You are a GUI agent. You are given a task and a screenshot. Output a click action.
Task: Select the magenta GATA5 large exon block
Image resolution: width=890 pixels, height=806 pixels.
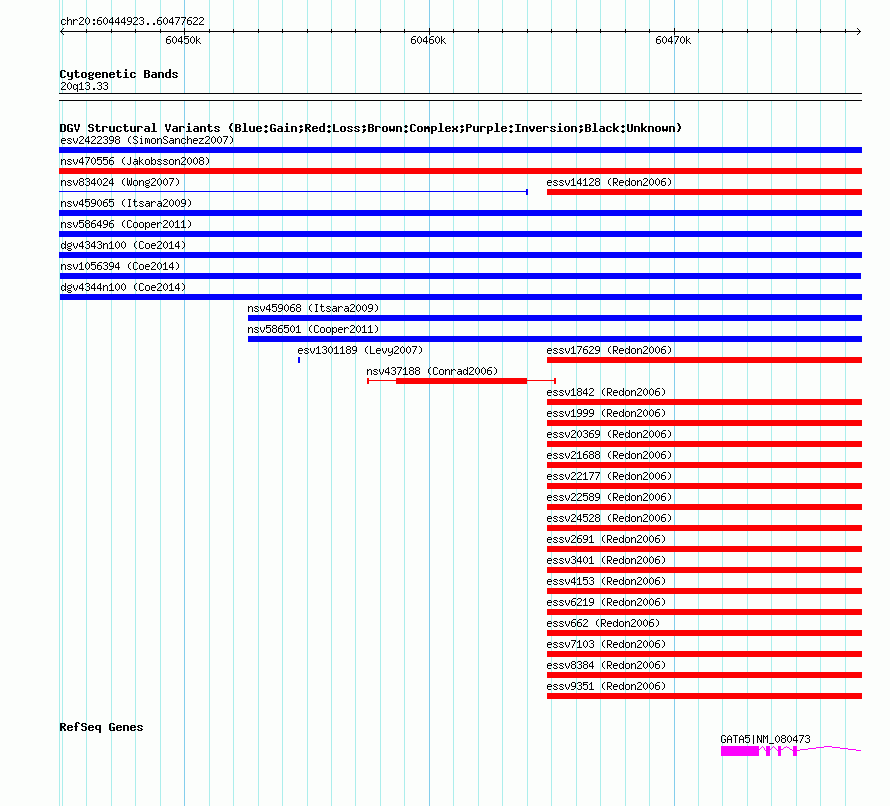coord(740,752)
